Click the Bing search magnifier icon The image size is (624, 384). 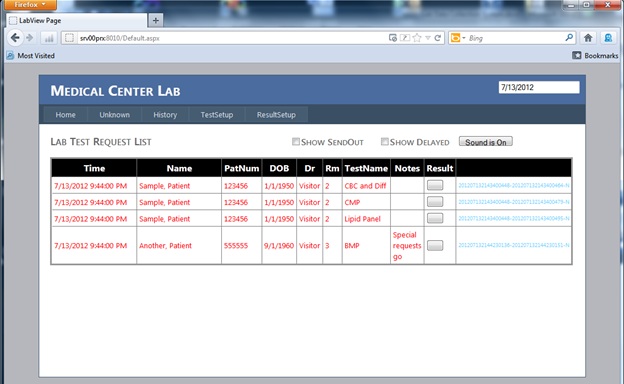569,37
